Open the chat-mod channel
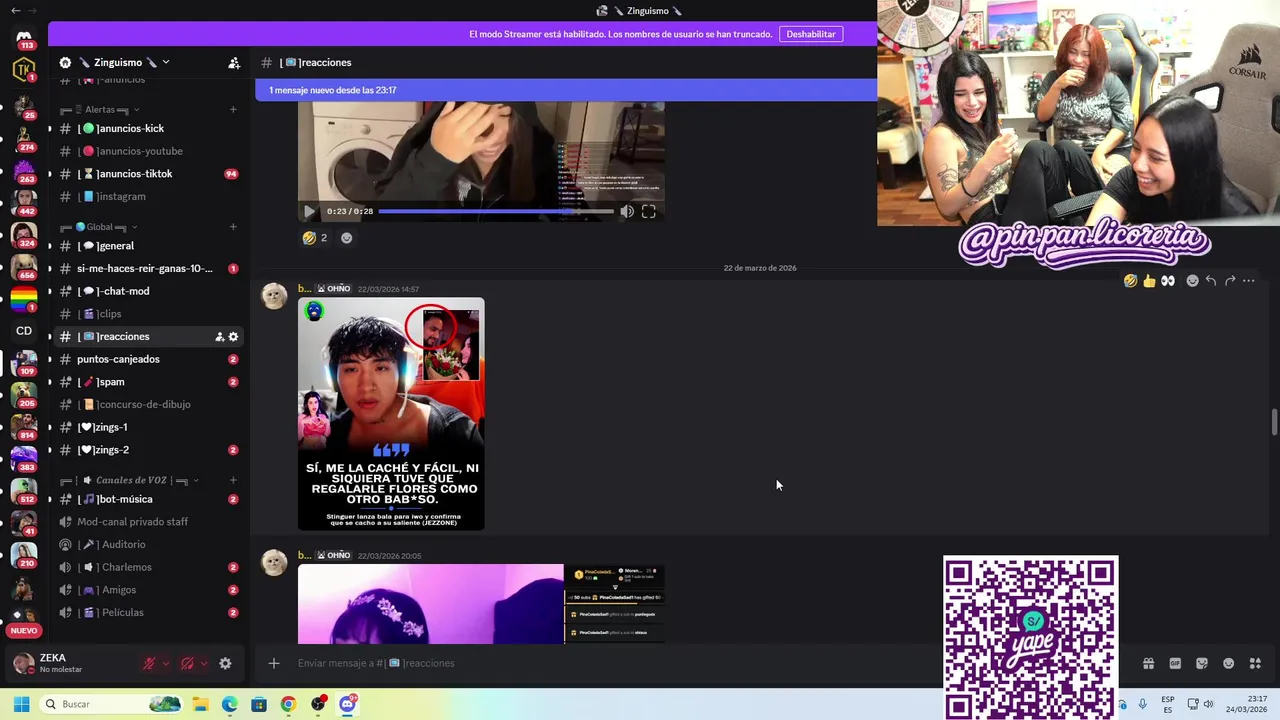Screen dimensions: 1280x720 pos(148,291)
